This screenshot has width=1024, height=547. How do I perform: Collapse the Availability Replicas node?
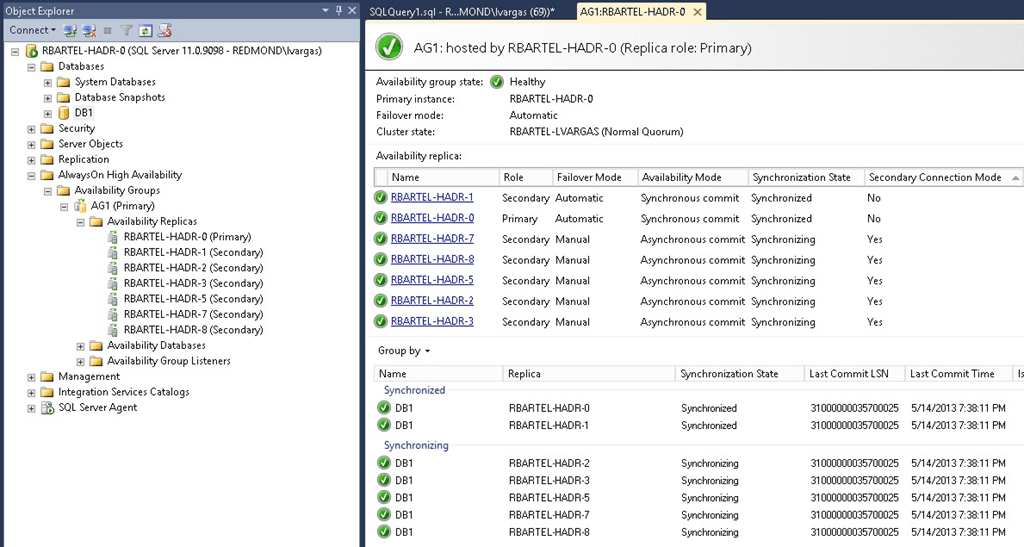81,222
